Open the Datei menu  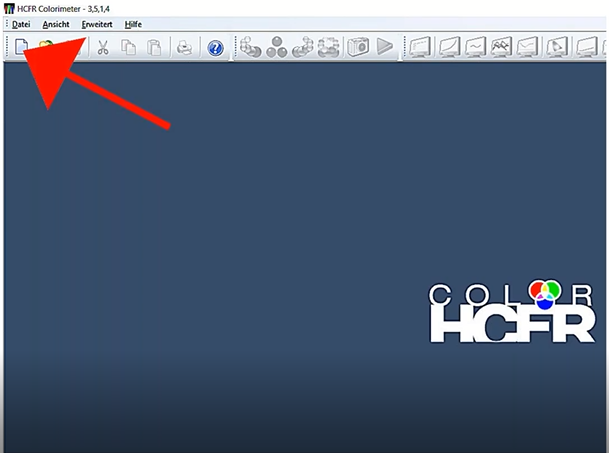click(21, 24)
